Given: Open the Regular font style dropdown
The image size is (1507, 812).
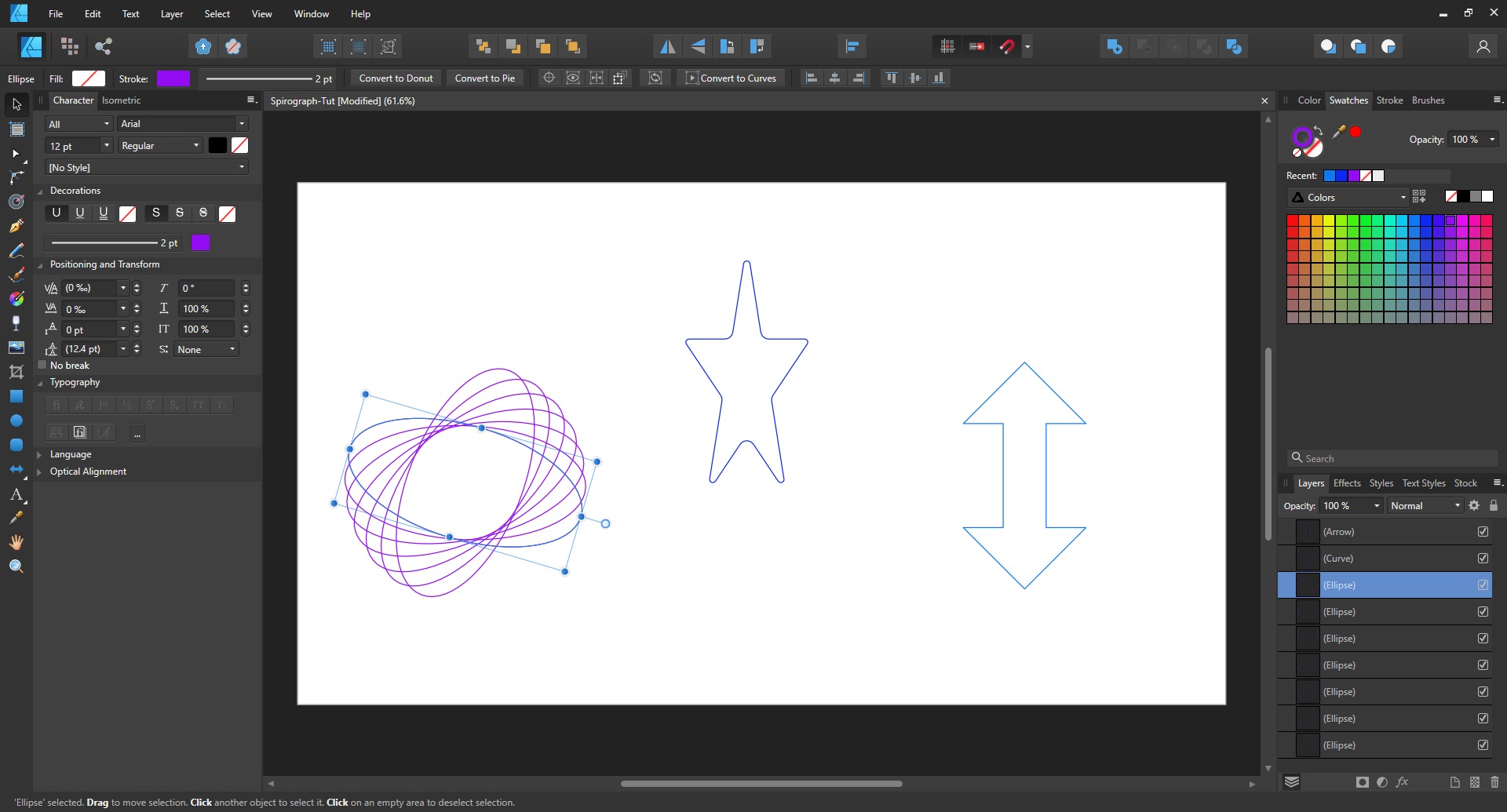Looking at the screenshot, I should pyautogui.click(x=160, y=146).
